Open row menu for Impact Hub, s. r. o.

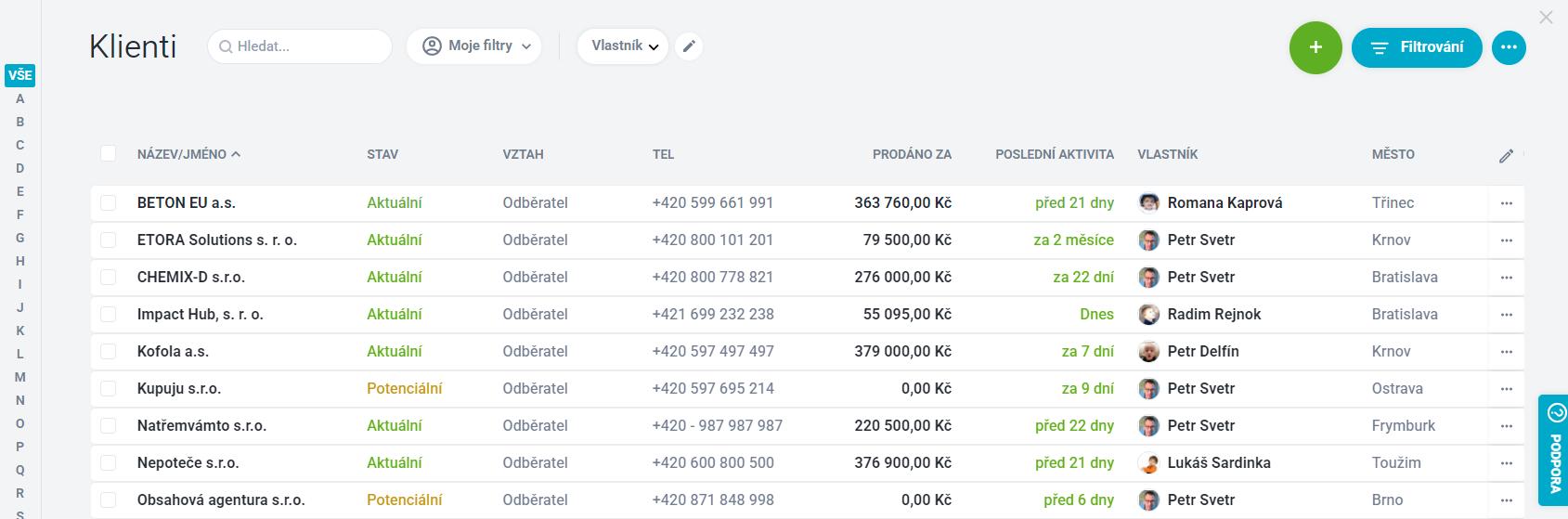1506,314
